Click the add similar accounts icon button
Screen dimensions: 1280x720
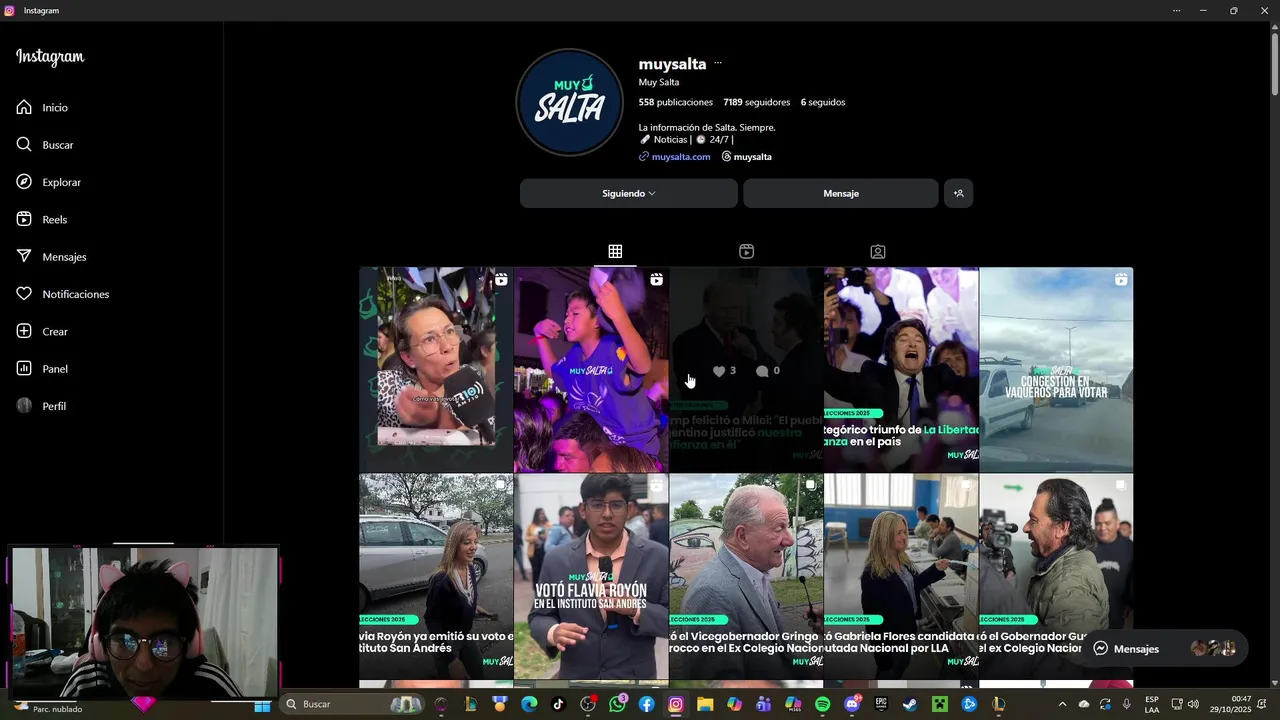tap(958, 193)
